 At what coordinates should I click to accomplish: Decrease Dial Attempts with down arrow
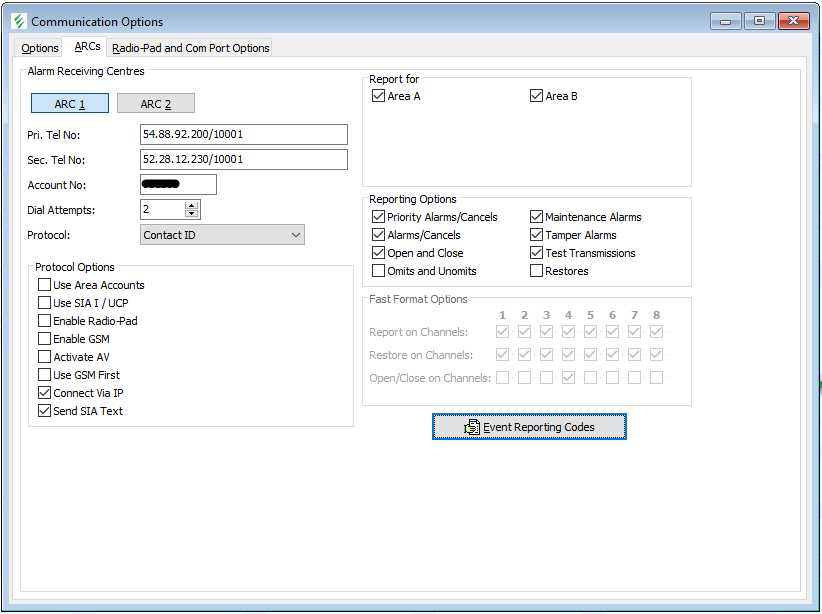192,214
